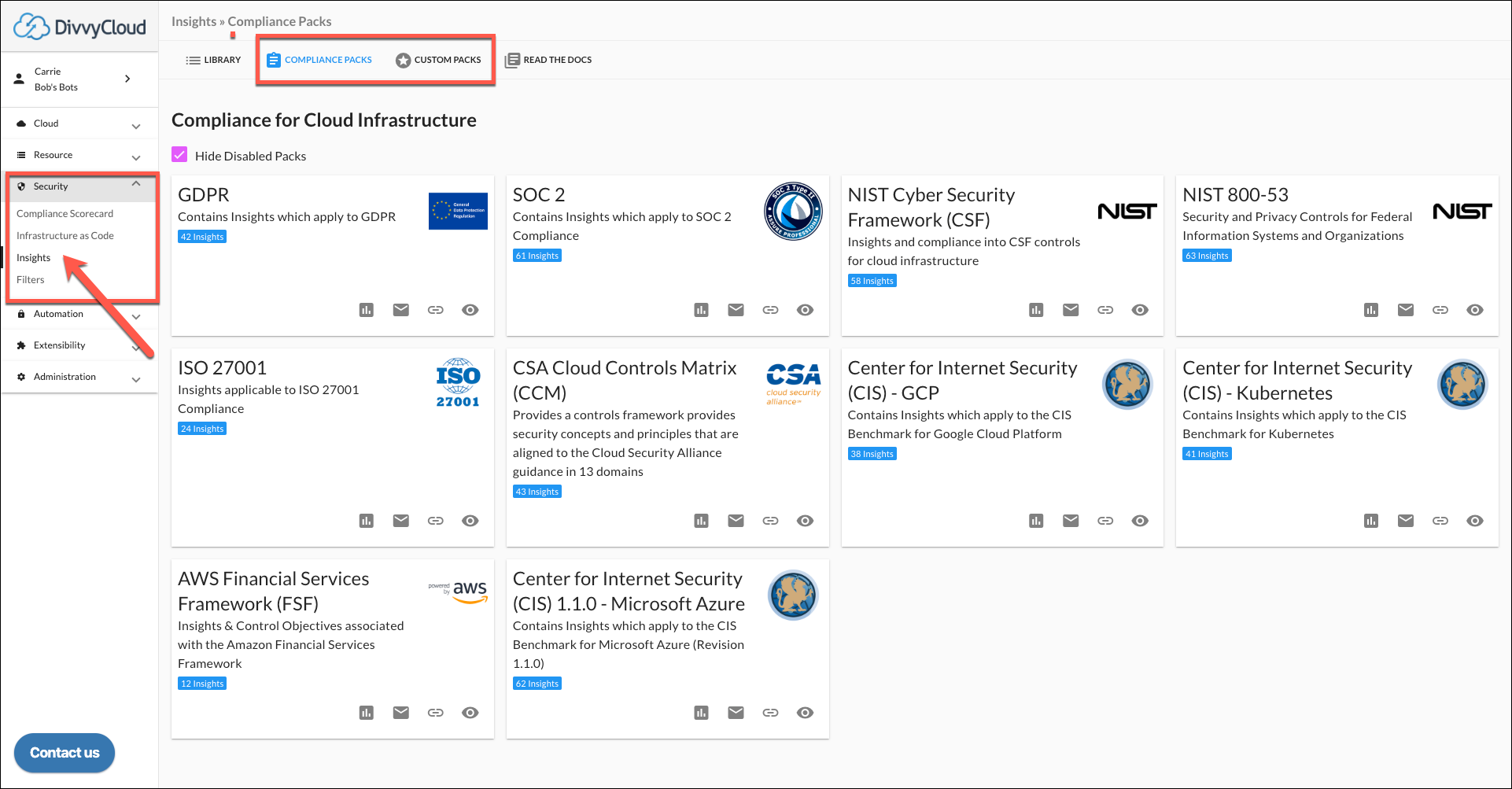Copy link for AWS FSF pack
This screenshot has height=789, width=1512.
click(x=436, y=713)
